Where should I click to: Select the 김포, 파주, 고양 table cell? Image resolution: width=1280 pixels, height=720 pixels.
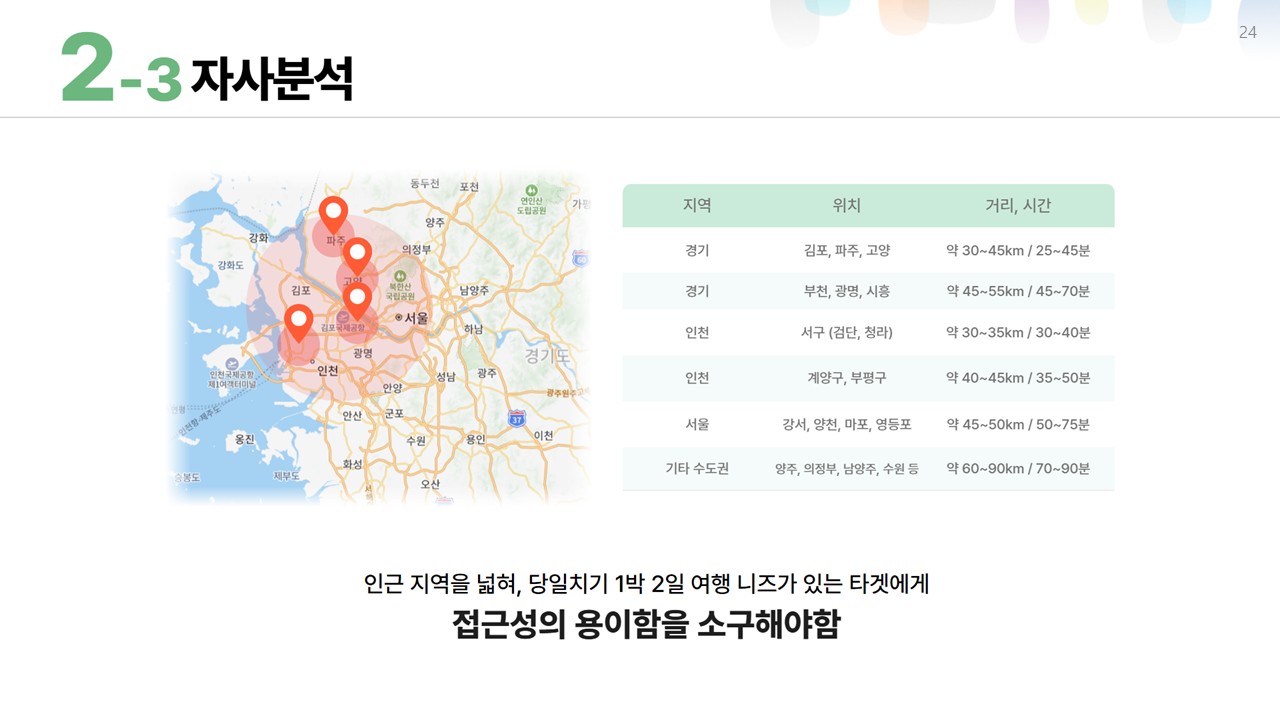(846, 251)
